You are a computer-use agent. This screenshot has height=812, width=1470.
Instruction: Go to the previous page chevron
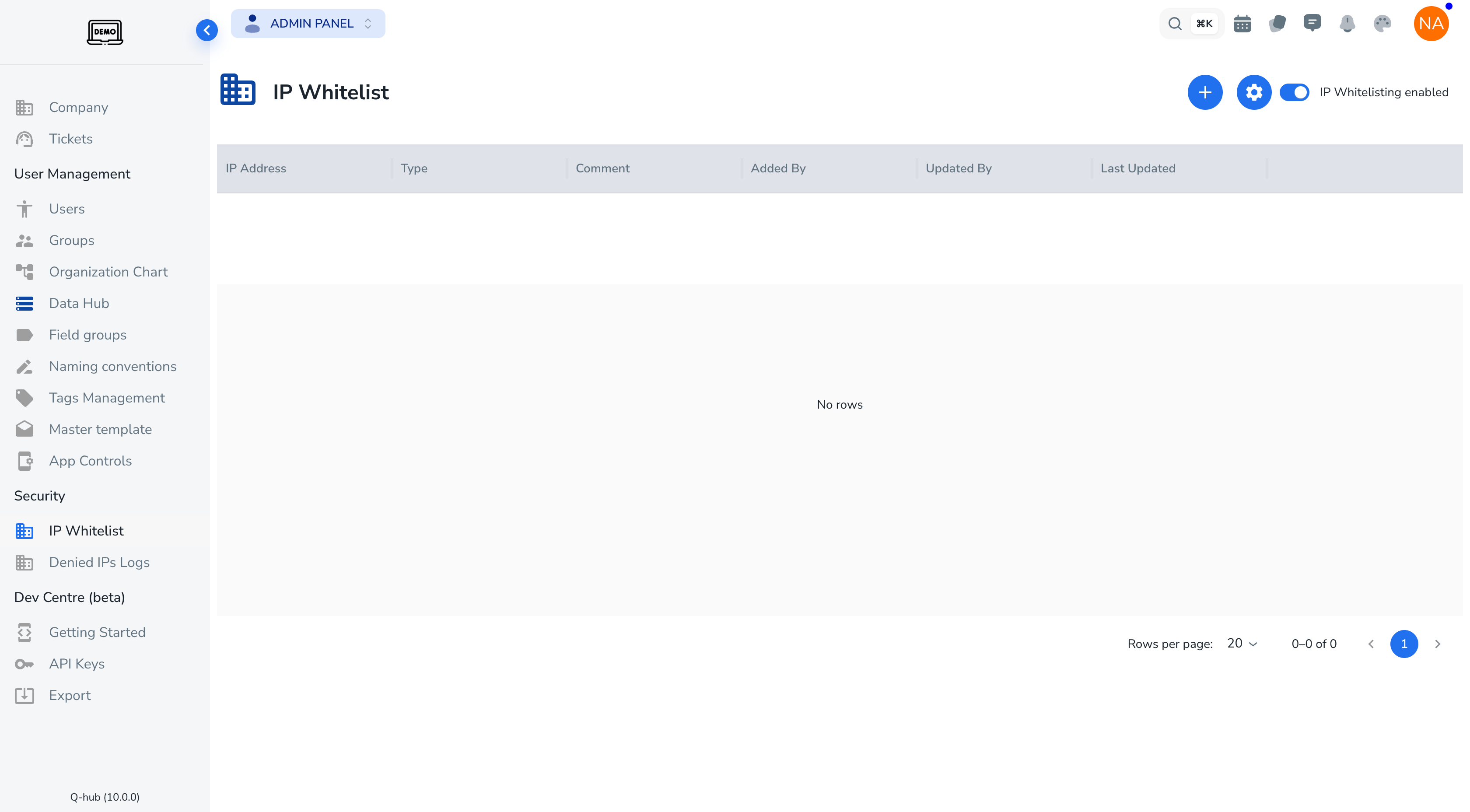tap(1371, 644)
